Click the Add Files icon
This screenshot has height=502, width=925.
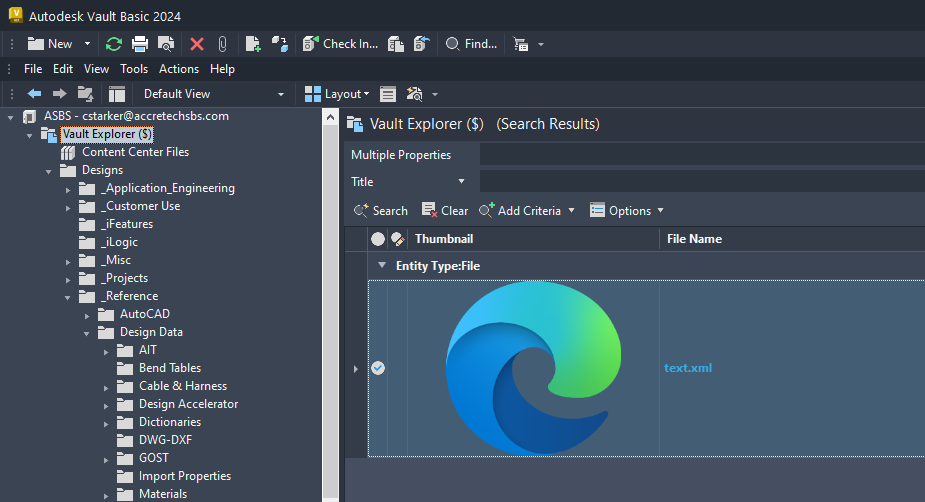253,44
